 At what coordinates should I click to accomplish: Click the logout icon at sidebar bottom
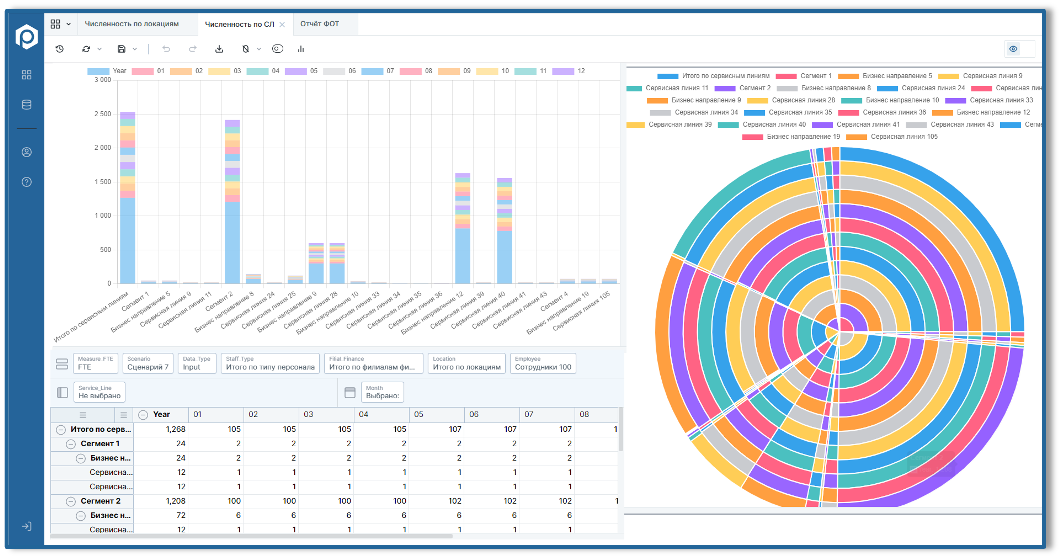coord(26,526)
